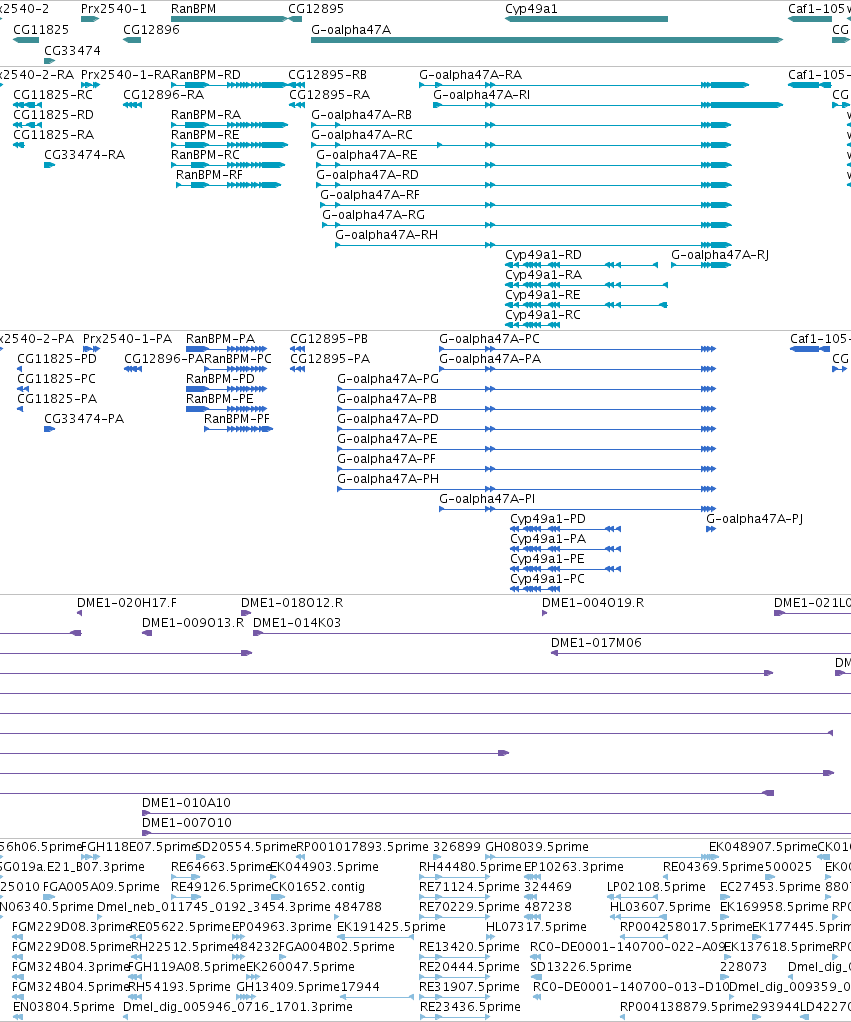Select transcript RanBPM-RE
This screenshot has height=1022, width=851.
[x=205, y=135]
